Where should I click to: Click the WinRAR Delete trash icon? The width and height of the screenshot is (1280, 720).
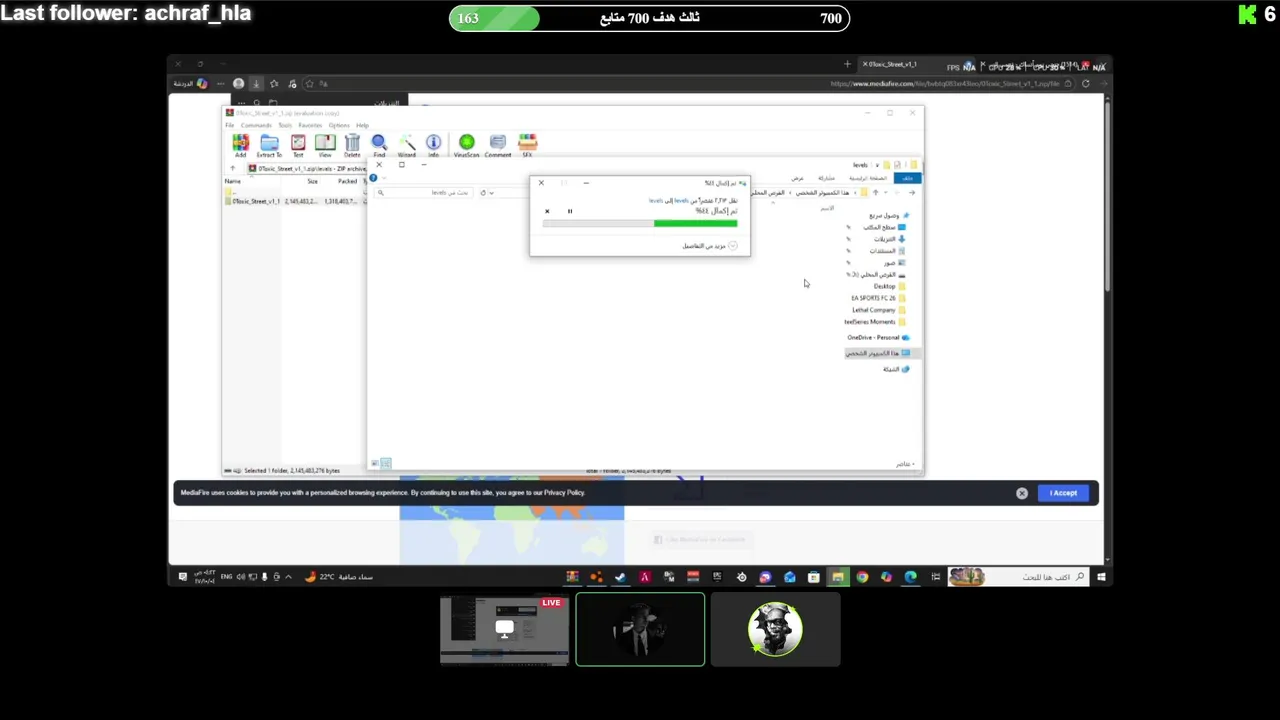click(352, 146)
